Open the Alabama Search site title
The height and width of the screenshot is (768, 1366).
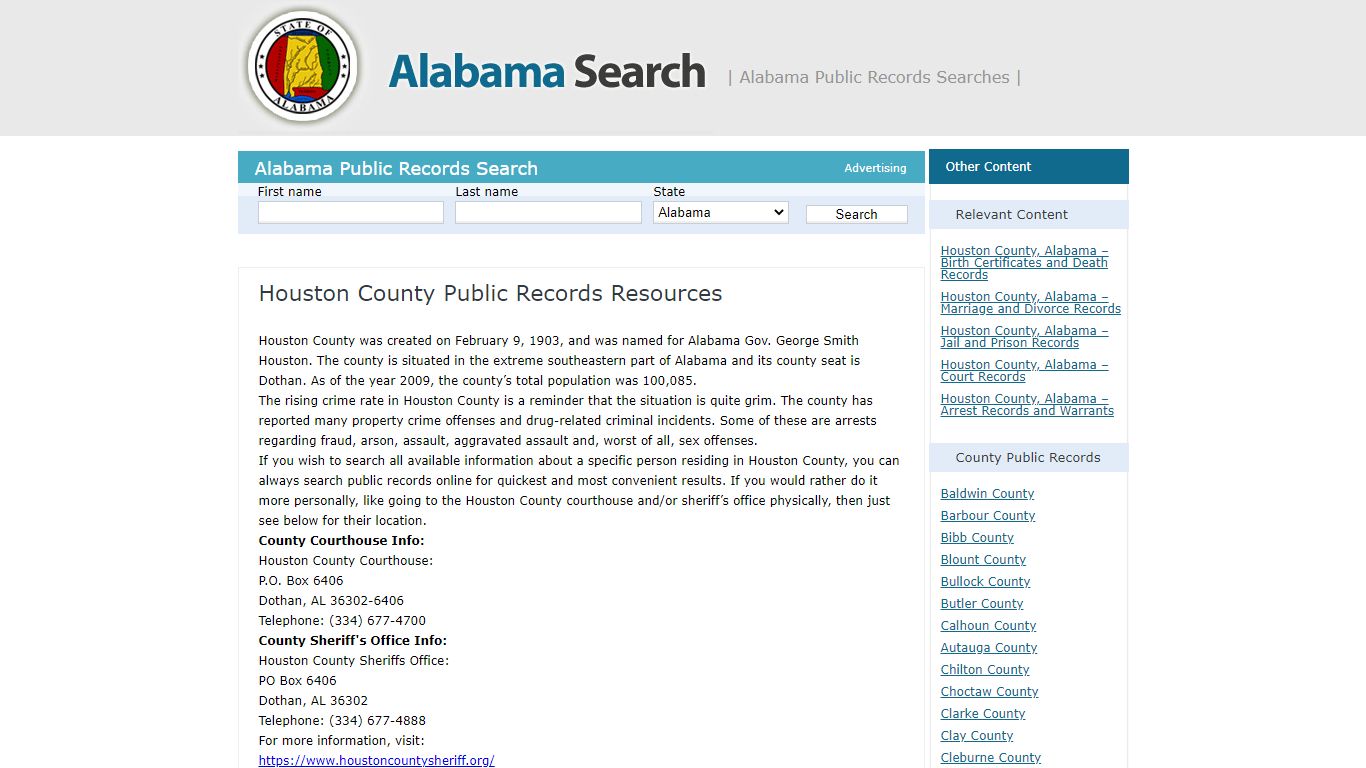pyautogui.click(x=547, y=72)
